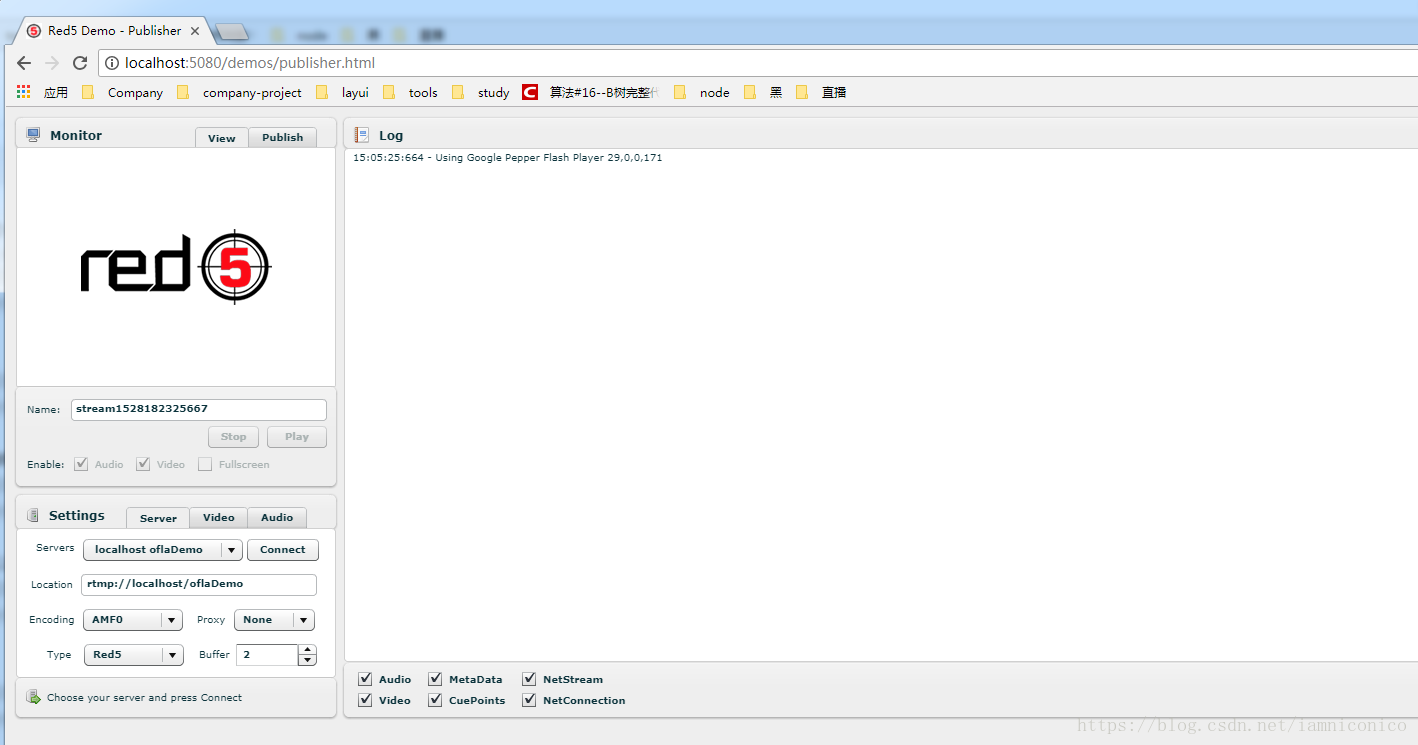This screenshot has width=1418, height=745.
Task: Toggle the CuePoints log checkbox
Action: [435, 700]
